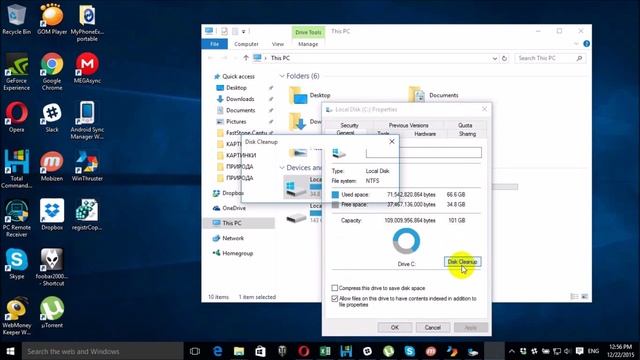This screenshot has width=640, height=360.
Task: Open Excel from the taskbar
Action: coord(325,351)
